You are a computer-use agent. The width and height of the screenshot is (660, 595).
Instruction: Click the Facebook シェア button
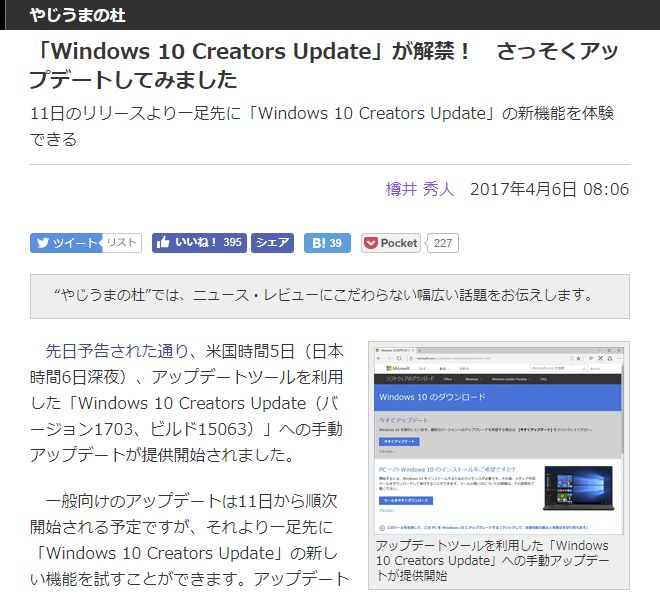[x=272, y=243]
